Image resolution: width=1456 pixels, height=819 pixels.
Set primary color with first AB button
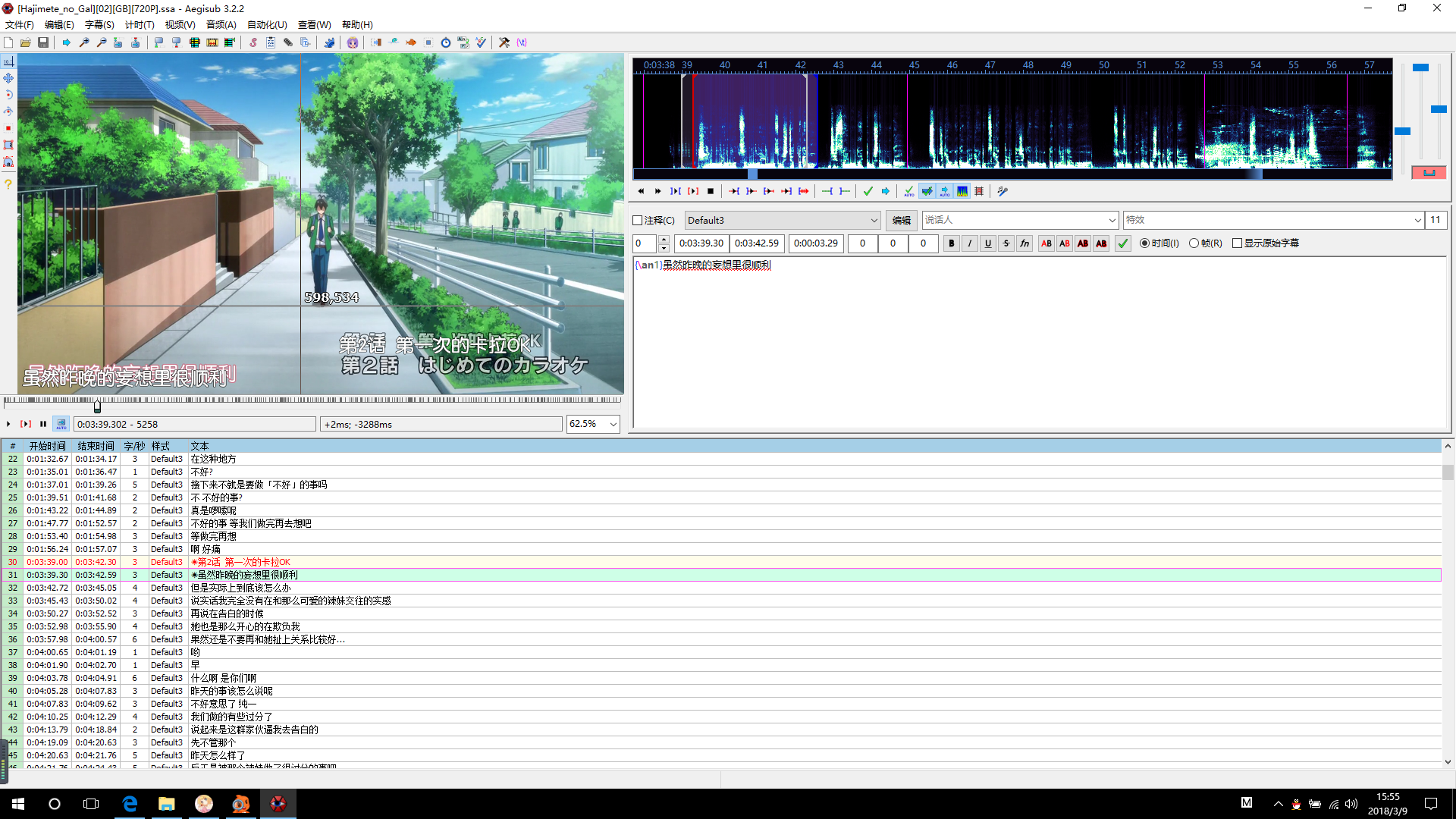click(x=1046, y=243)
